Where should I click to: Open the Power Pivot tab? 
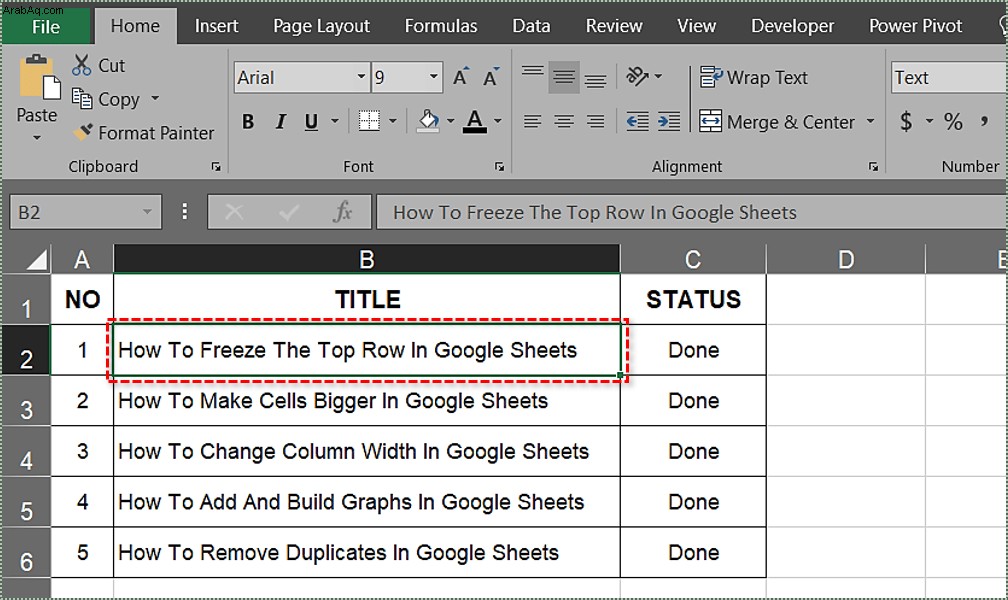point(915,26)
